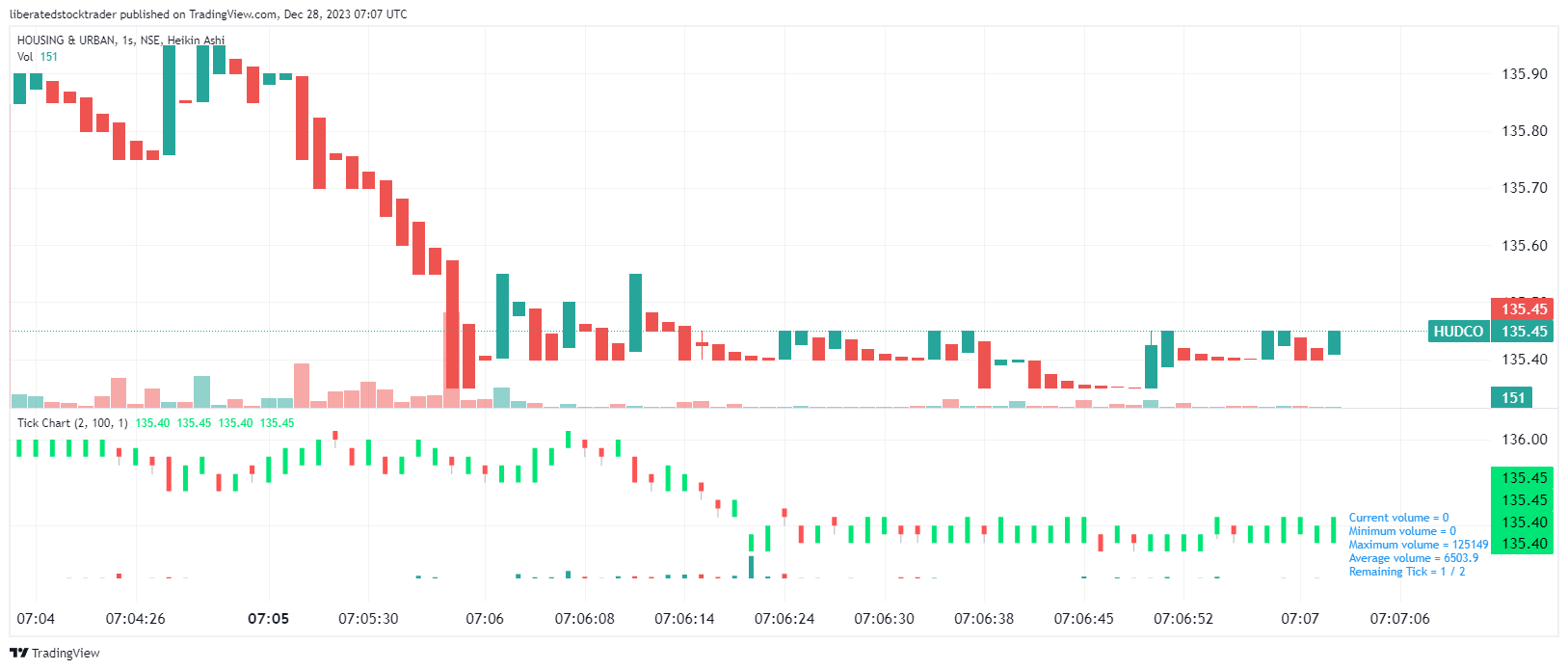This screenshot has height=670, width=1568.
Task: Select the HOUSING & URBAN chart title
Action: [x=120, y=40]
